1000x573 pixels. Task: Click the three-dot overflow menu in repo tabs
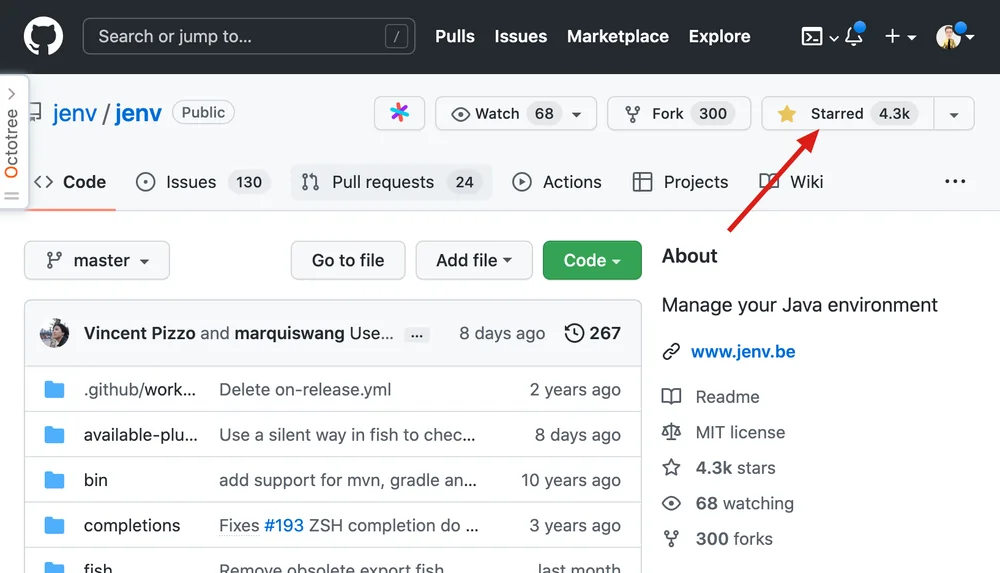coord(955,182)
